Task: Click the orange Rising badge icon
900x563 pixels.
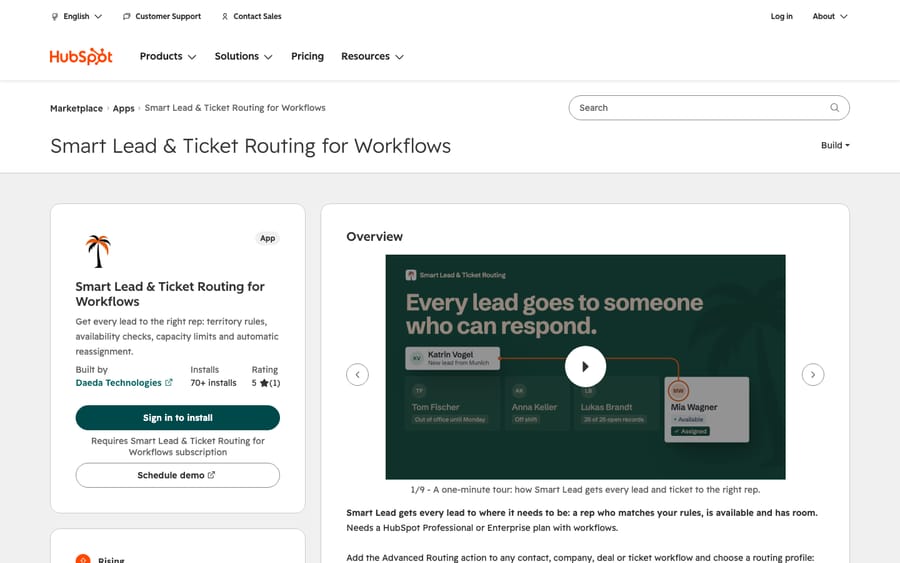Action: click(x=83, y=559)
